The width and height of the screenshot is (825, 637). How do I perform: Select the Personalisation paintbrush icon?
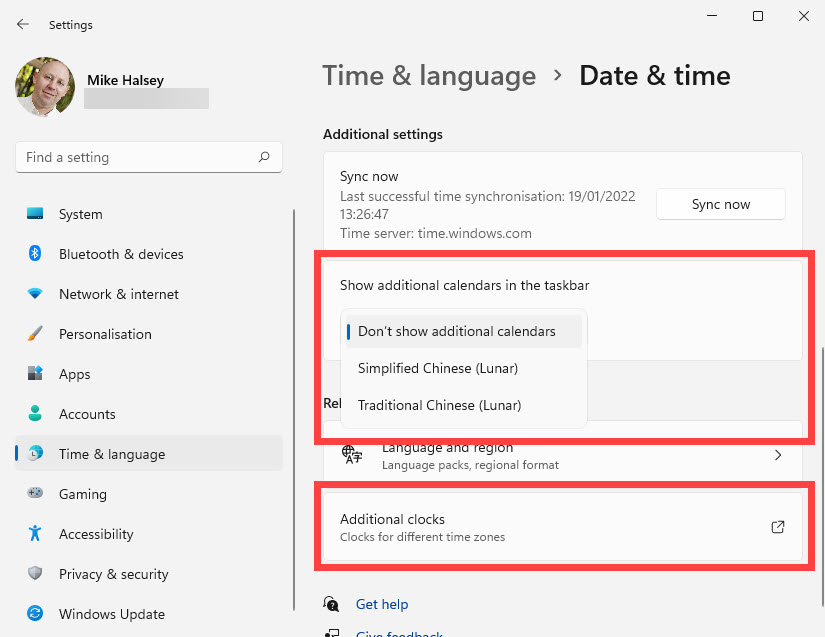(x=36, y=334)
